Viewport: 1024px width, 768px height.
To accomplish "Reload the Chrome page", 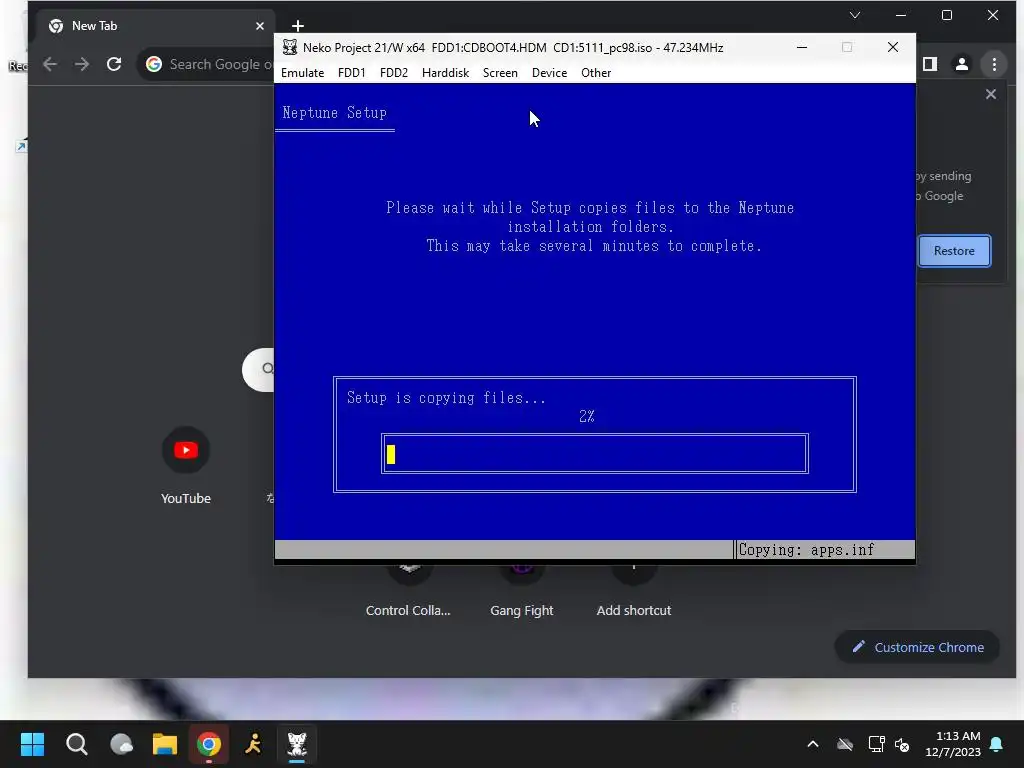I will (114, 64).
